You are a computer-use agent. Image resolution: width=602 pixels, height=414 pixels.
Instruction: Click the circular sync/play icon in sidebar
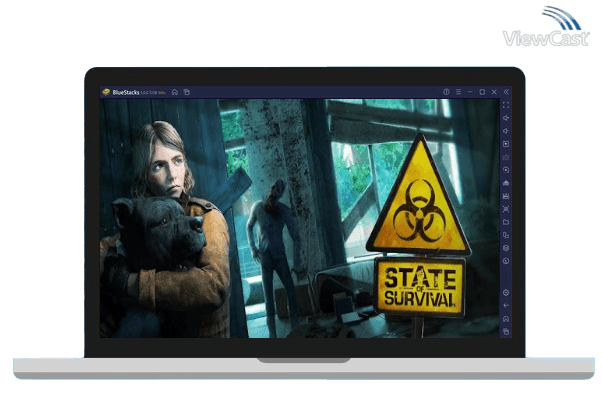(x=506, y=170)
